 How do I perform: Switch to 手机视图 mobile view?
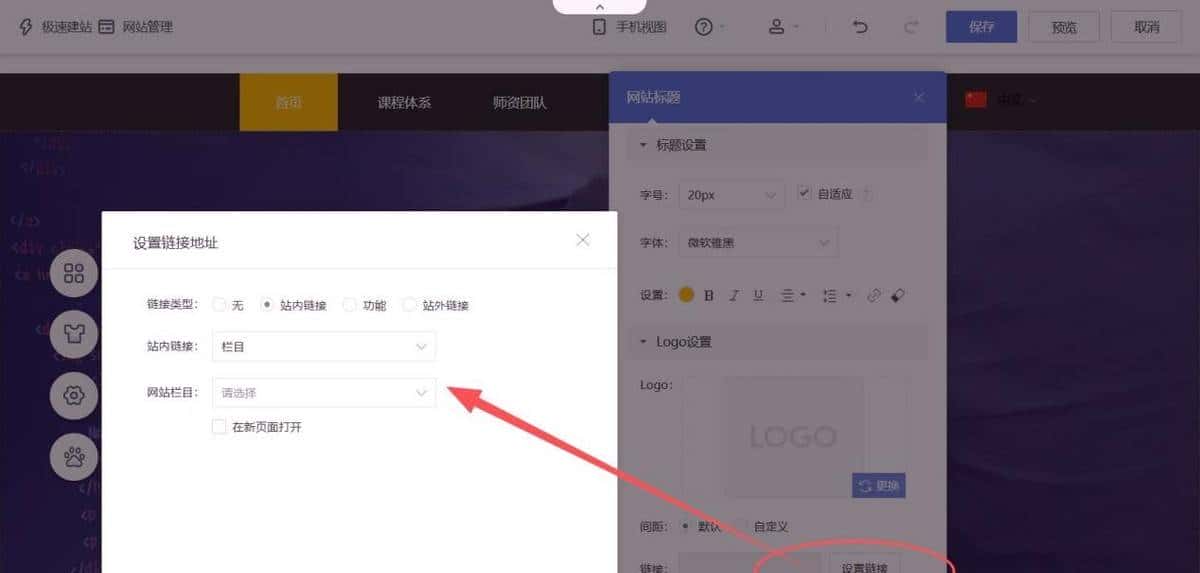coord(629,27)
